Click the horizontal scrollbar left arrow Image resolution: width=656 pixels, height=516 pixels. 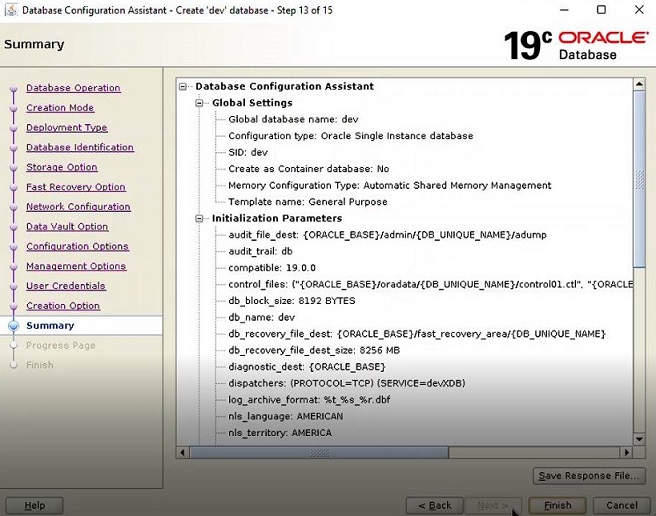pyautogui.click(x=182, y=452)
